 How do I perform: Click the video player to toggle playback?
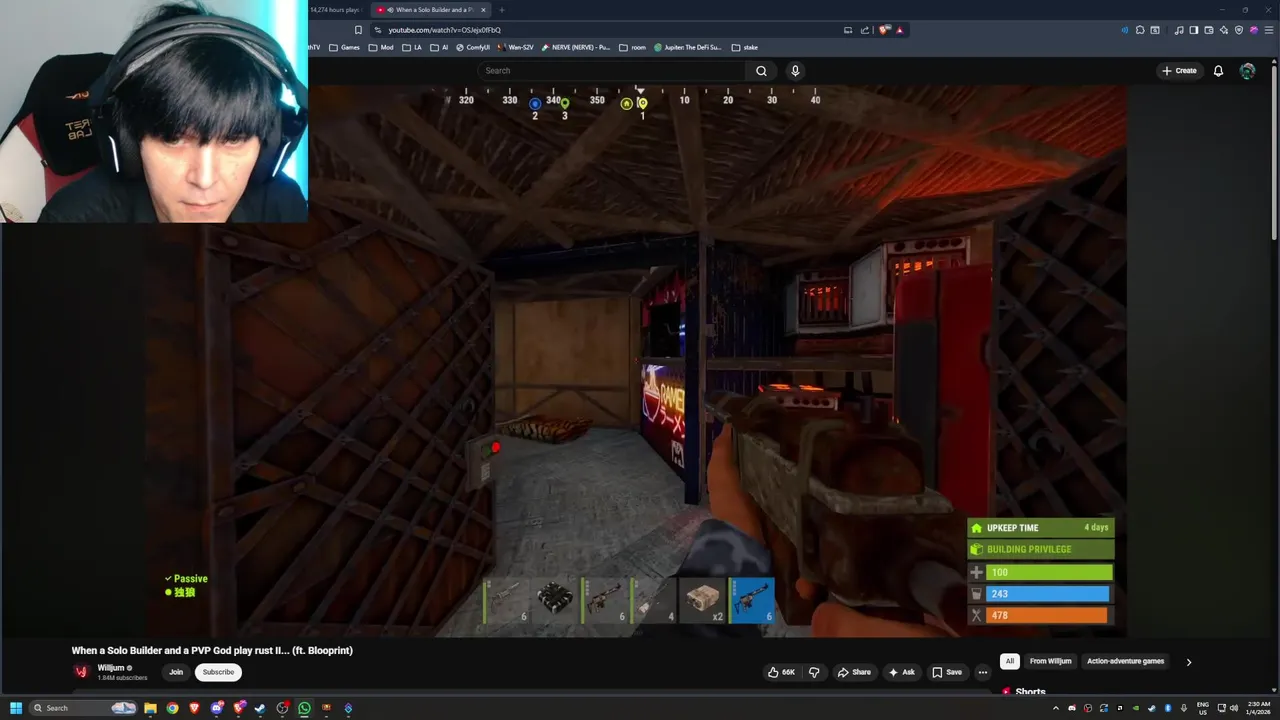pyautogui.click(x=636, y=360)
